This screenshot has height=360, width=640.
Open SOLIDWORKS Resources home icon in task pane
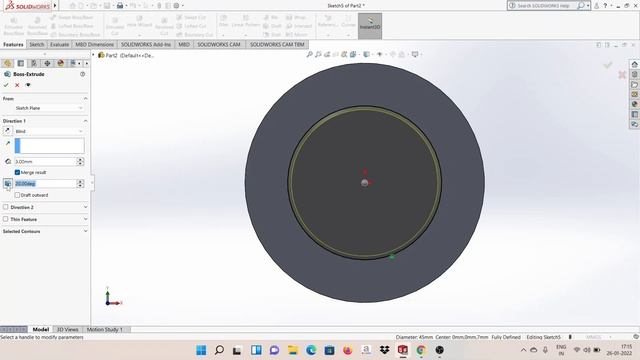point(634,64)
